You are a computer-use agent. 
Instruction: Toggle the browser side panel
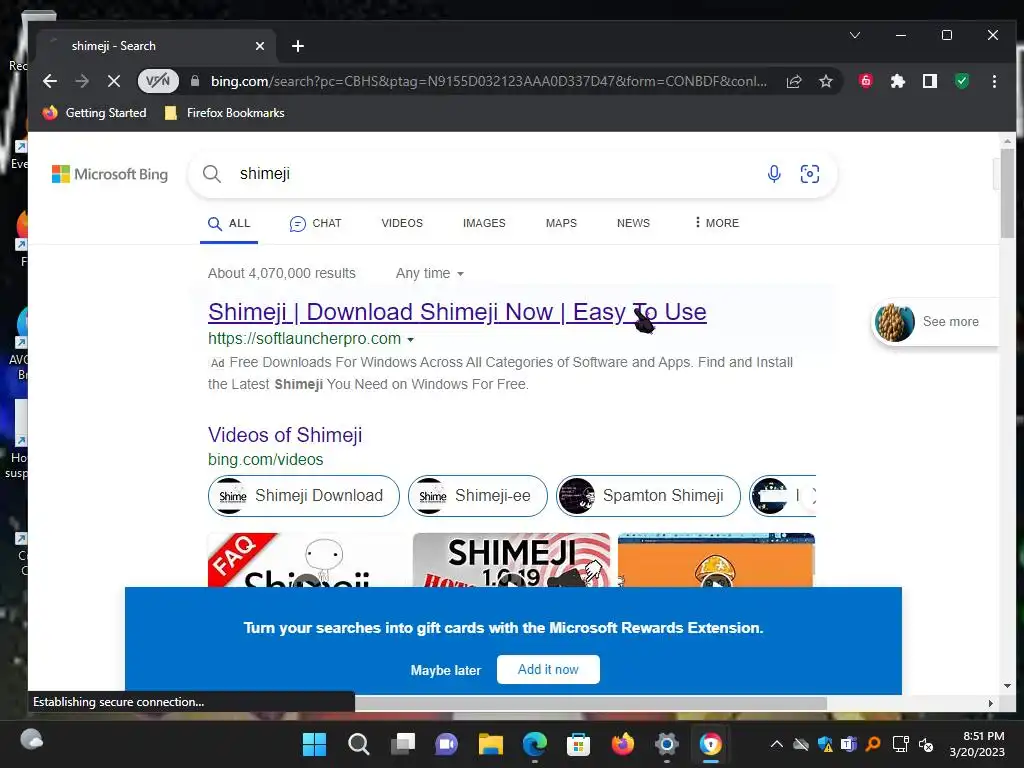(929, 81)
